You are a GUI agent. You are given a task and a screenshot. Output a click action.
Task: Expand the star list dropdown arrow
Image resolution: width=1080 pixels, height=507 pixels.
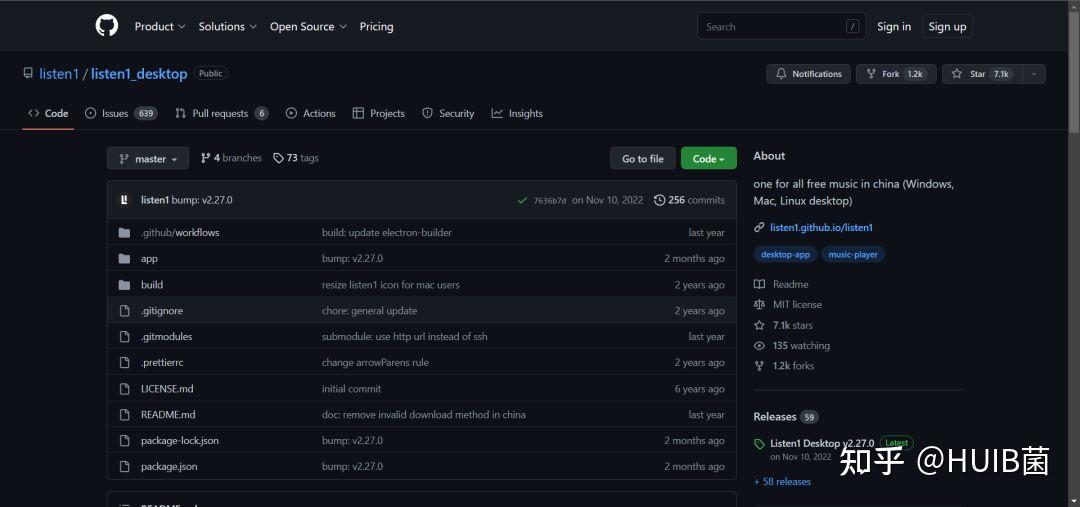[x=1034, y=74]
